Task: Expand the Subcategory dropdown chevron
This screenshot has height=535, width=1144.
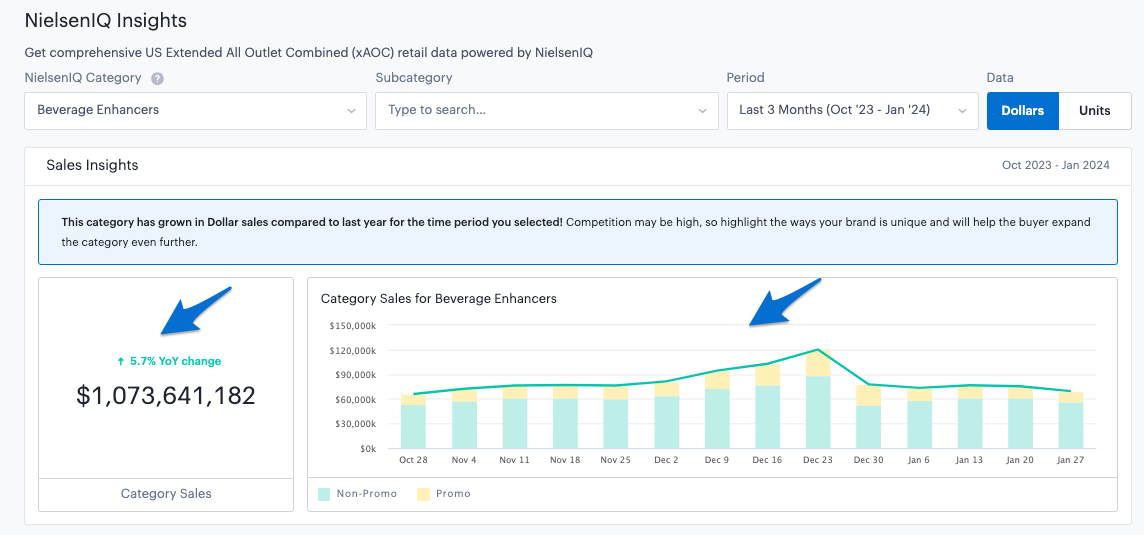Action: [x=703, y=111]
